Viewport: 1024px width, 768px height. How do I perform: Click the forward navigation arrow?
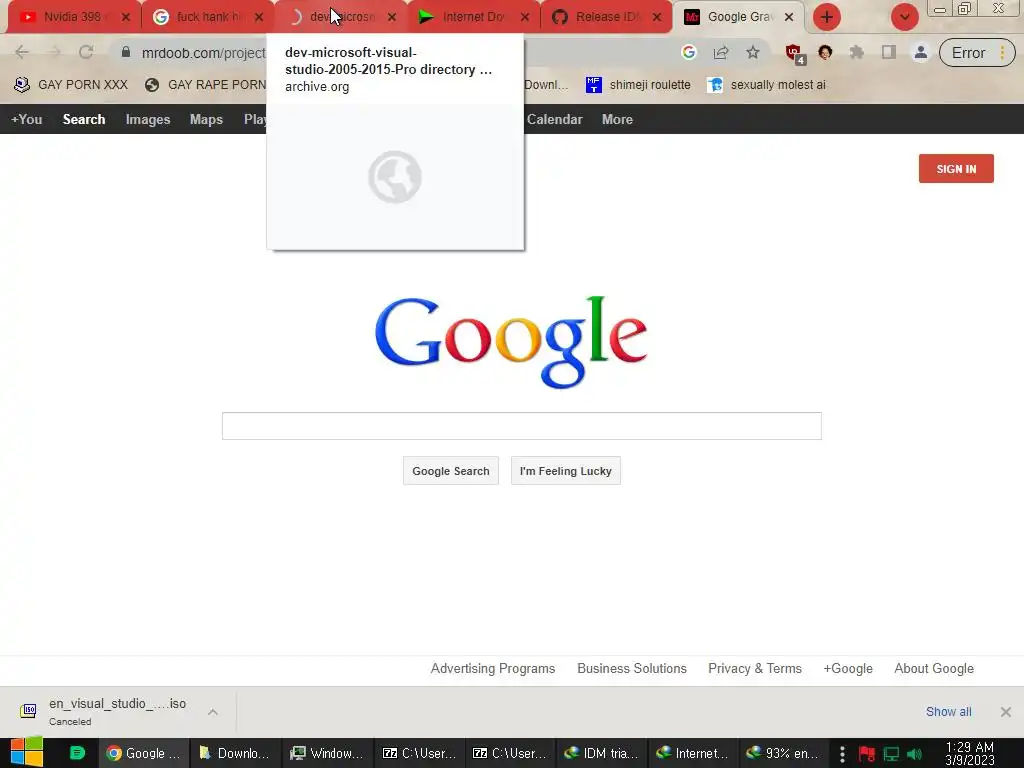coord(54,52)
